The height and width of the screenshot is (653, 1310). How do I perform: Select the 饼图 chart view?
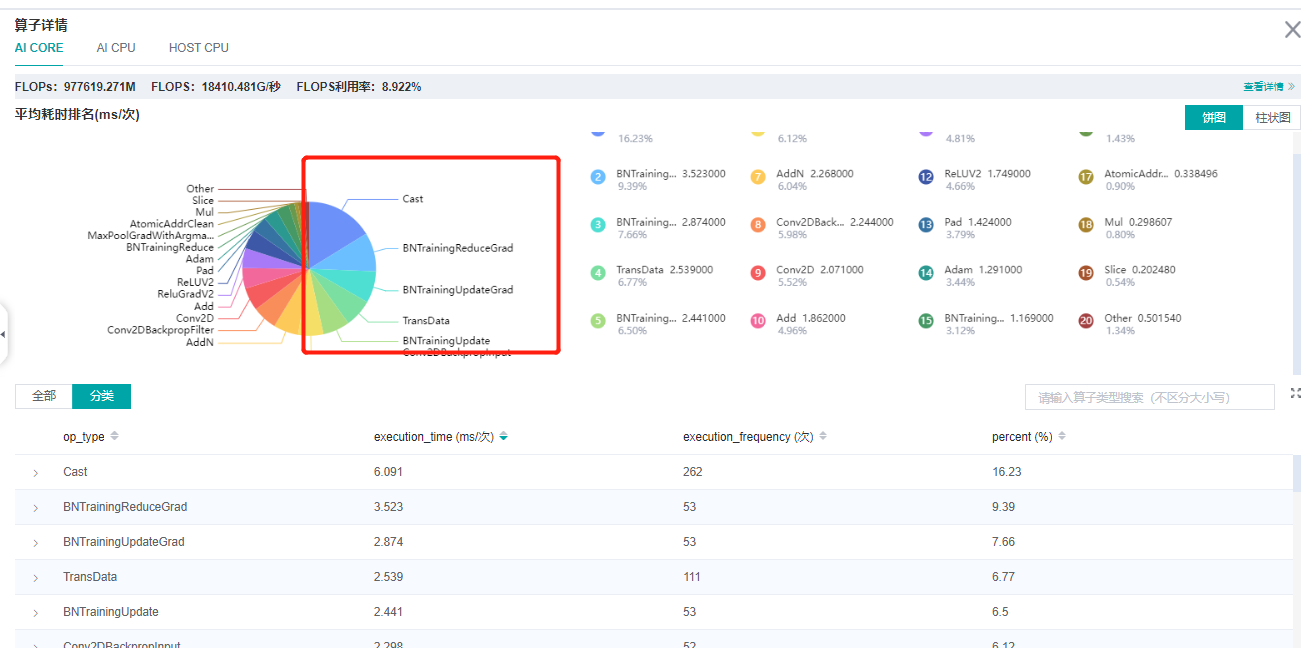[x=1213, y=118]
